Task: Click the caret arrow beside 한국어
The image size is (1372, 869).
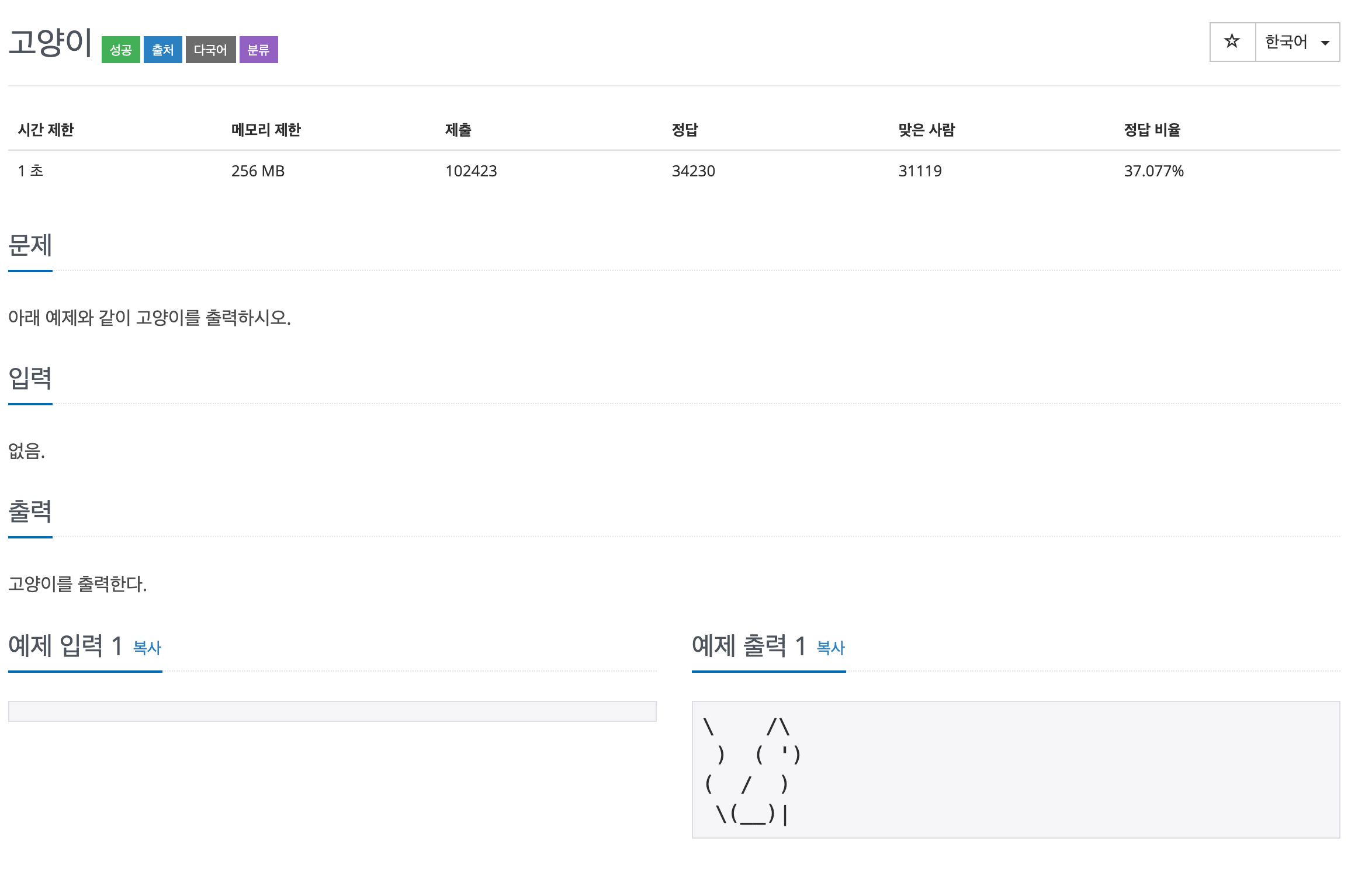Action: (x=1325, y=43)
